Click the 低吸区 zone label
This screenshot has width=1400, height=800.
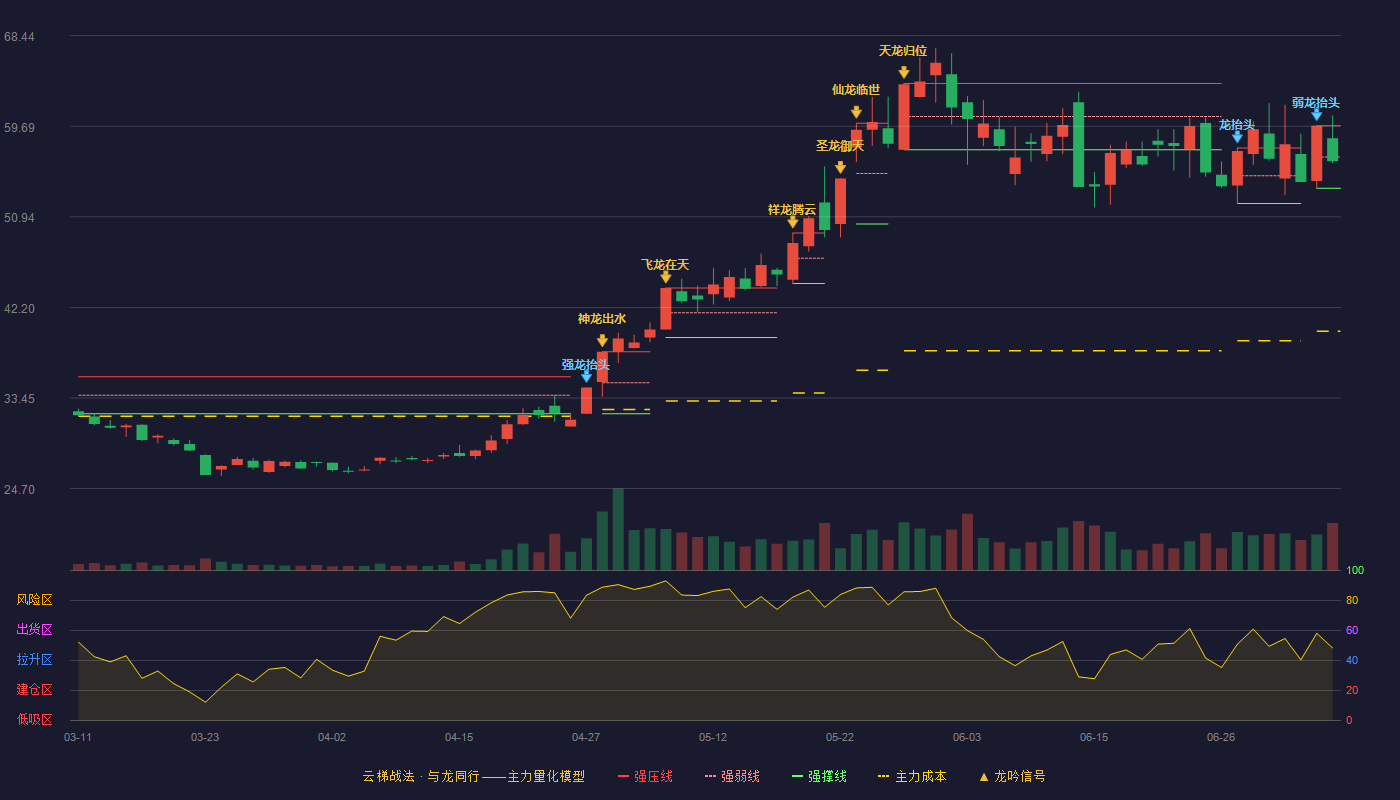click(35, 720)
